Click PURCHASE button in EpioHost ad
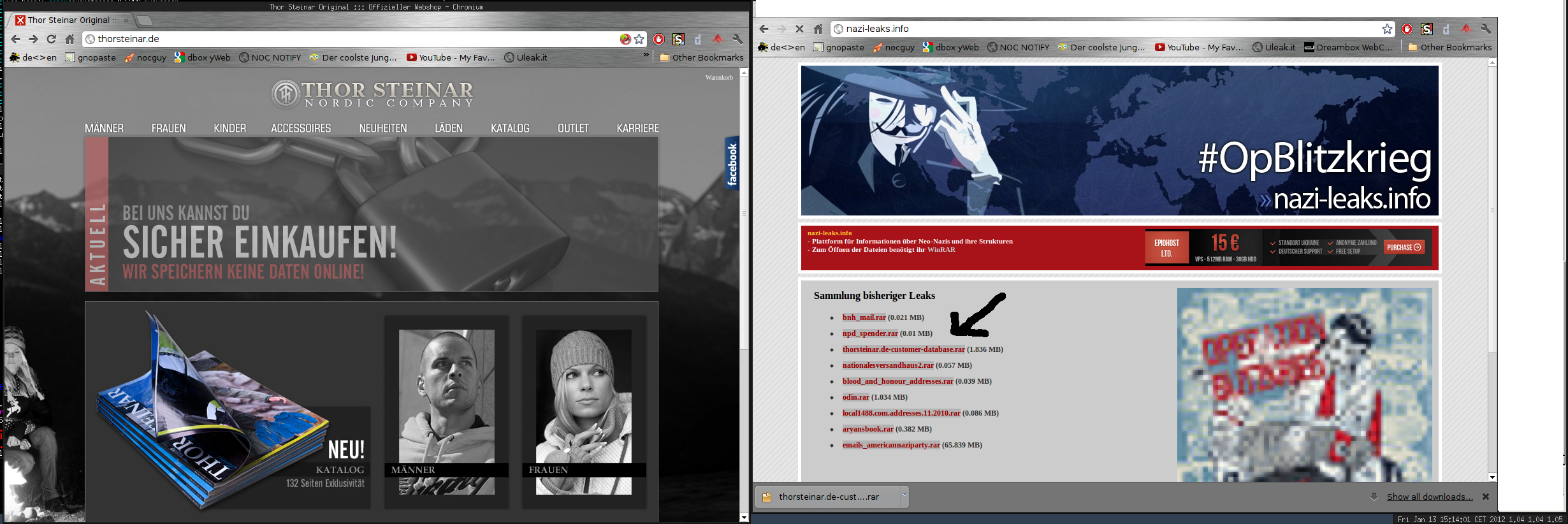Screen dimensions: 1568x524 coord(1404,247)
